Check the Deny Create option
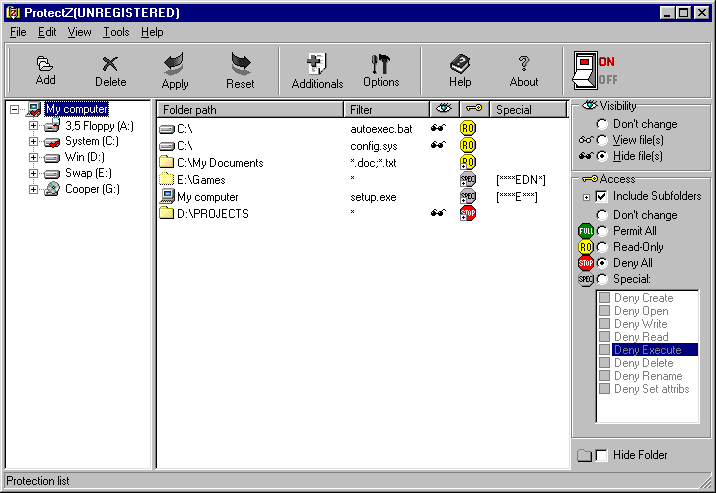Viewport: 716px width, 493px height. (x=605, y=298)
